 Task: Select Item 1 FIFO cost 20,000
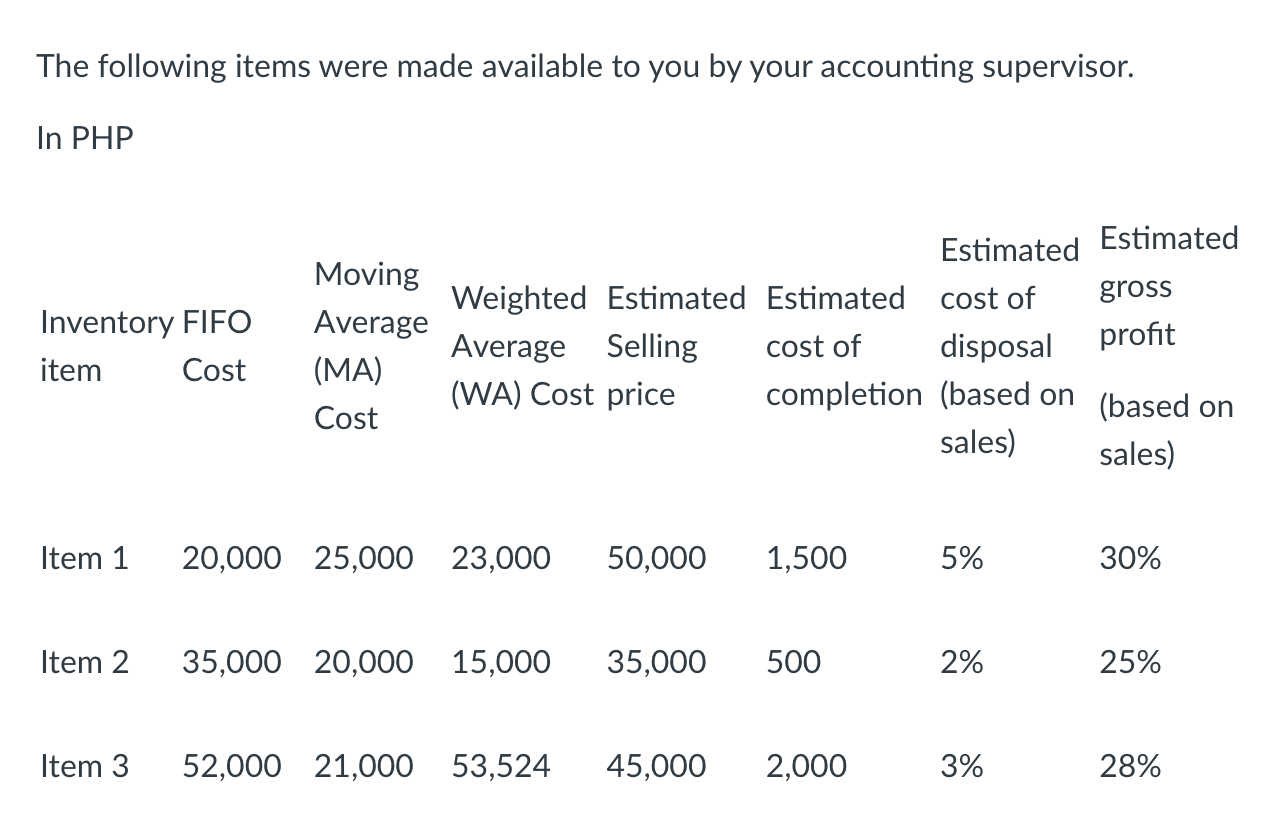(232, 558)
